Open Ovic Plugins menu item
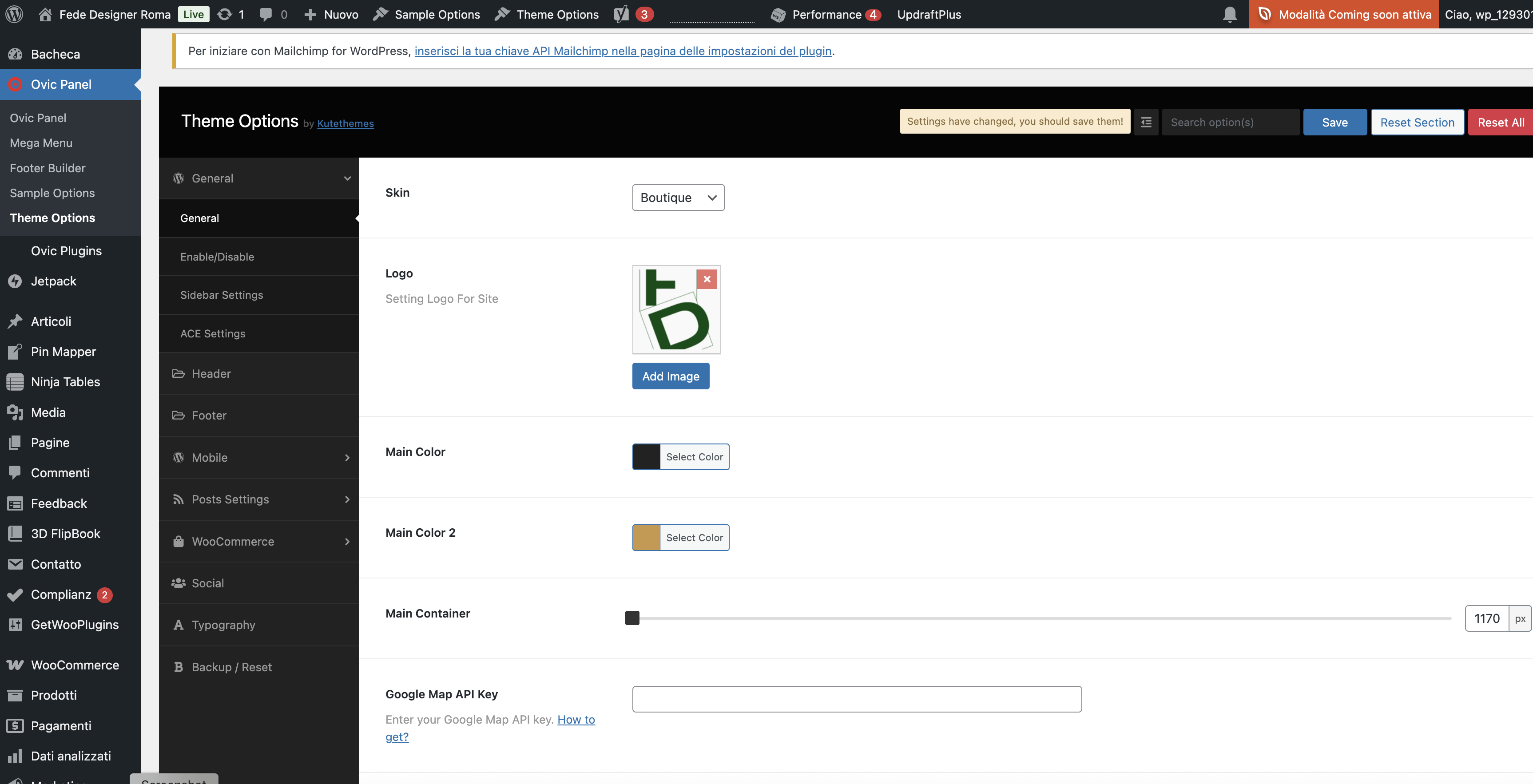Image resolution: width=1533 pixels, height=784 pixels. [x=66, y=251]
